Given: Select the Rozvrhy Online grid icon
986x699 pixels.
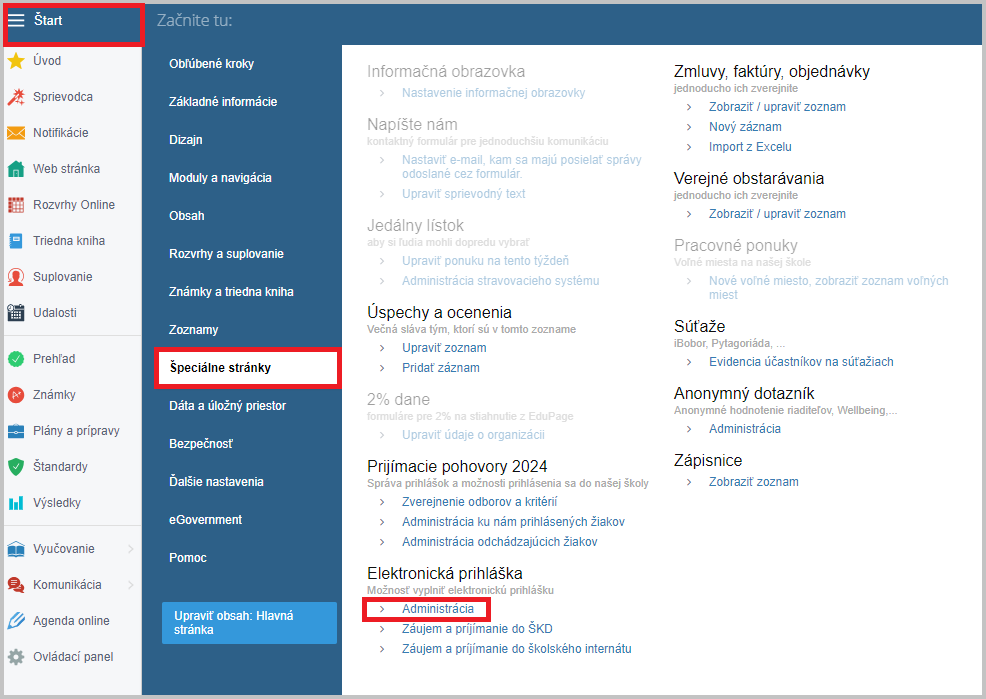Looking at the screenshot, I should coord(16,205).
